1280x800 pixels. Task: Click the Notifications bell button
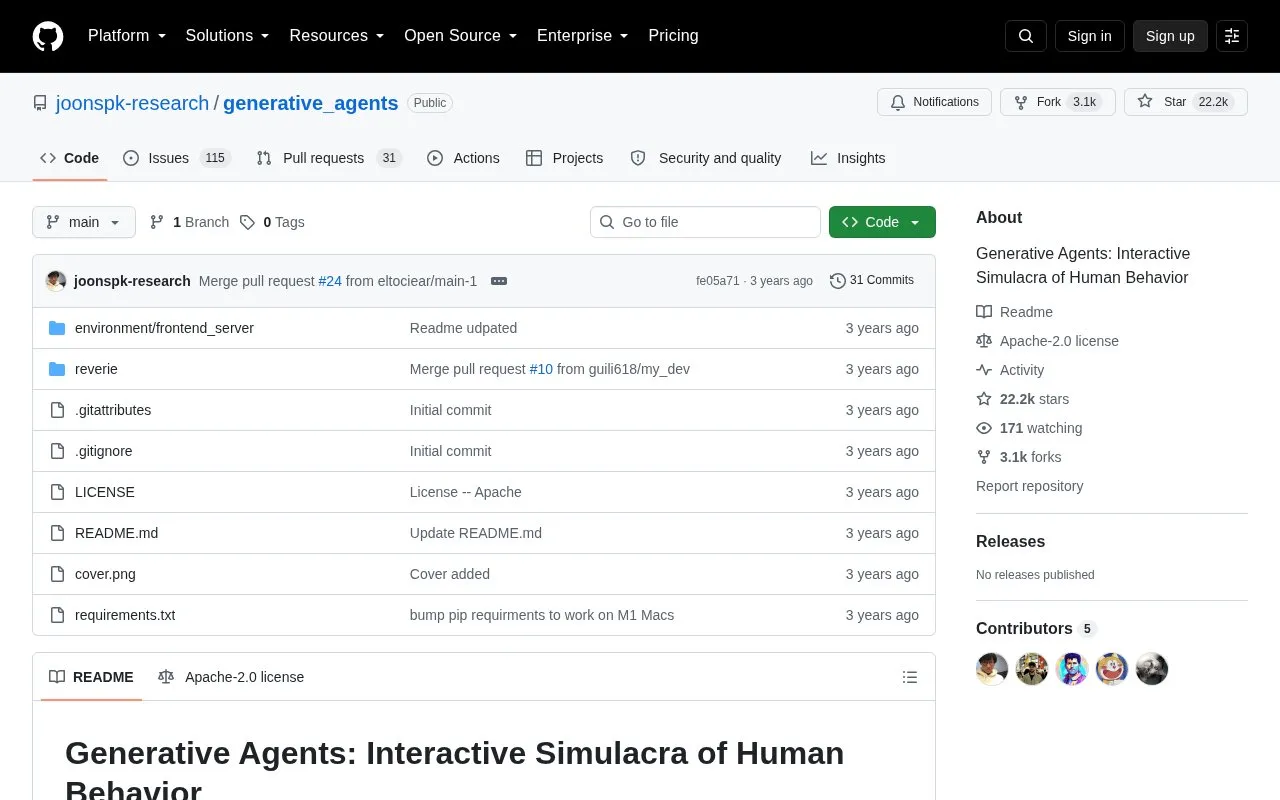click(934, 102)
